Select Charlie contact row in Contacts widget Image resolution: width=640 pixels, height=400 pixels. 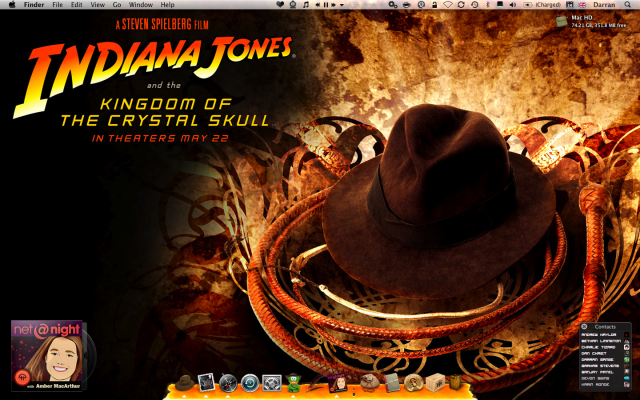pyautogui.click(x=605, y=347)
